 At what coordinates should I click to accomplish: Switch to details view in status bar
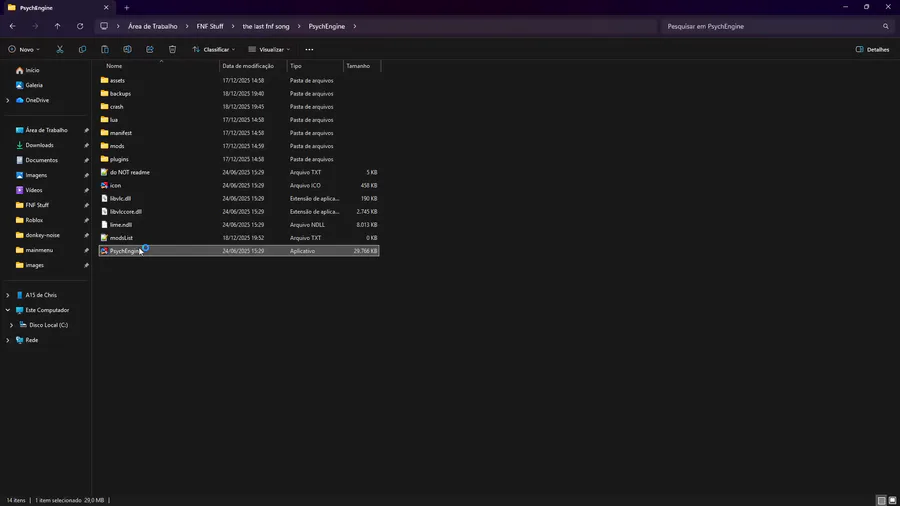point(881,500)
